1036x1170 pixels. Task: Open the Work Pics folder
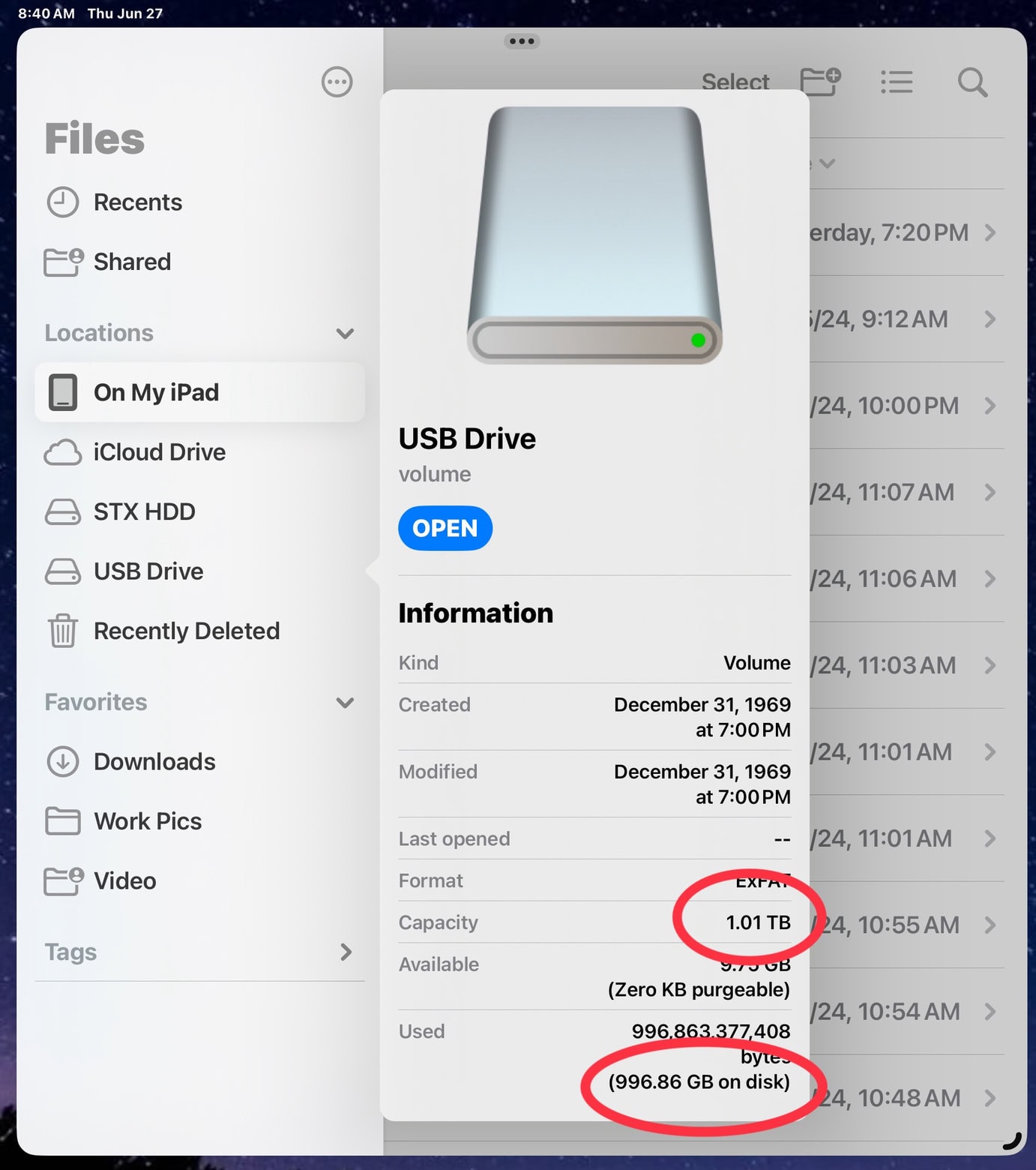(x=148, y=821)
